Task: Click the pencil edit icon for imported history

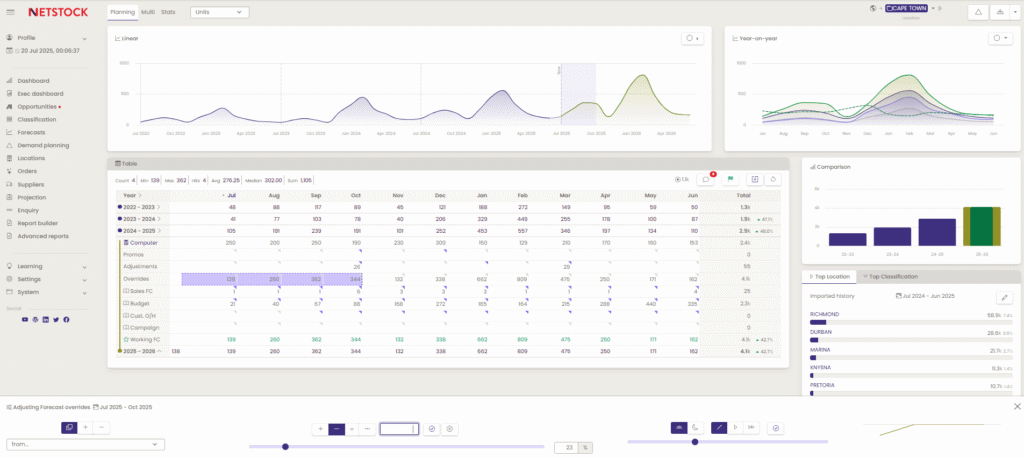Action: click(x=1004, y=298)
